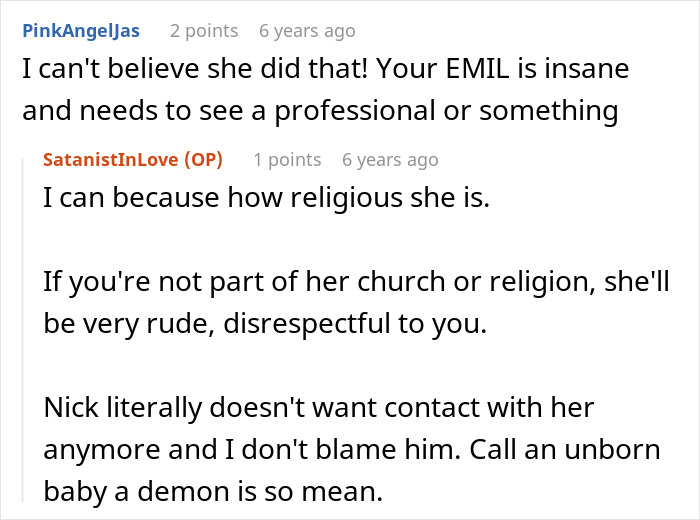This screenshot has height=520, width=700.
Task: Open PinkAngelJas user profile
Action: click(x=81, y=31)
